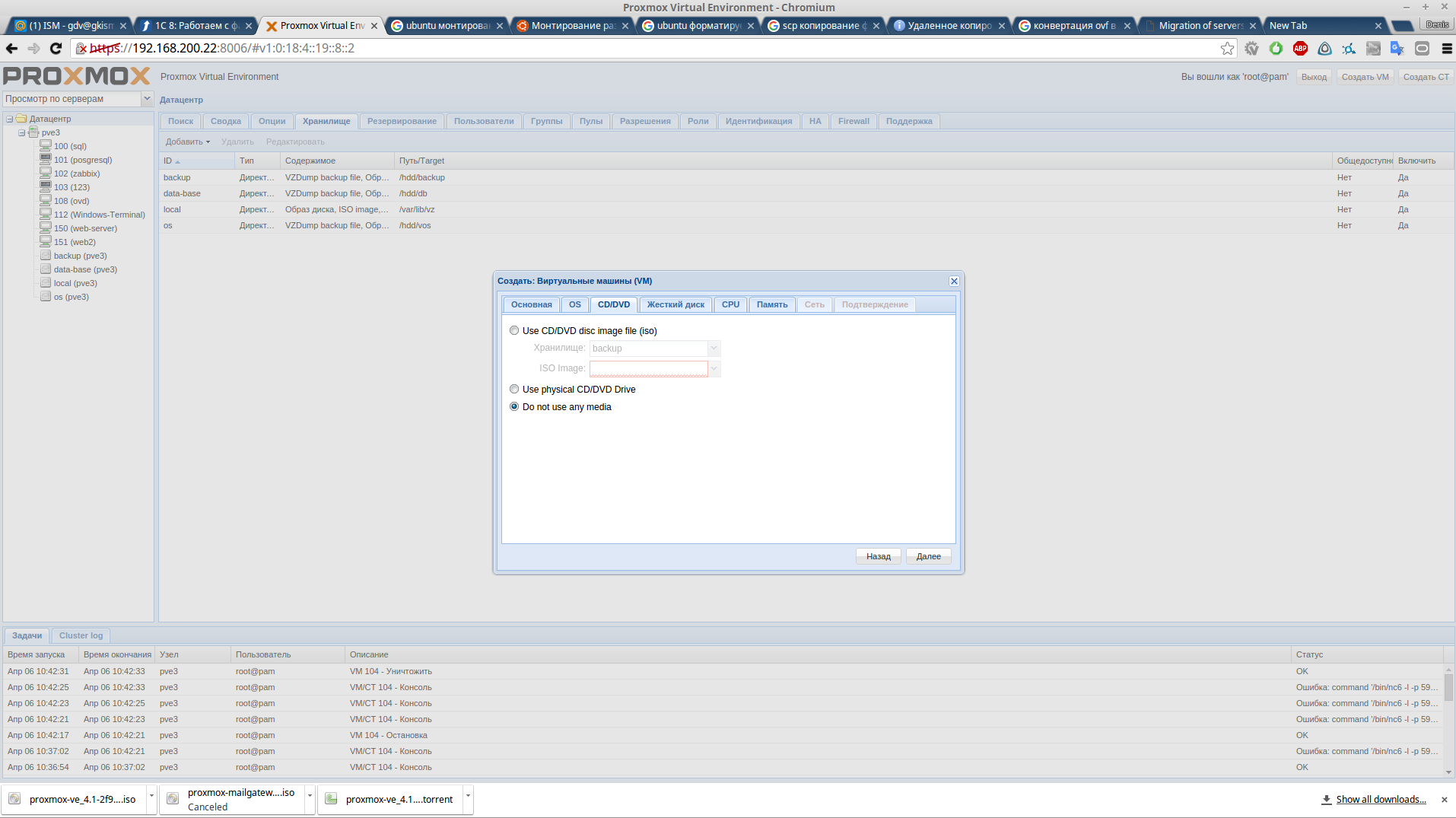1456x818 pixels.
Task: Open the Firewall tab in datacenter
Action: [853, 121]
